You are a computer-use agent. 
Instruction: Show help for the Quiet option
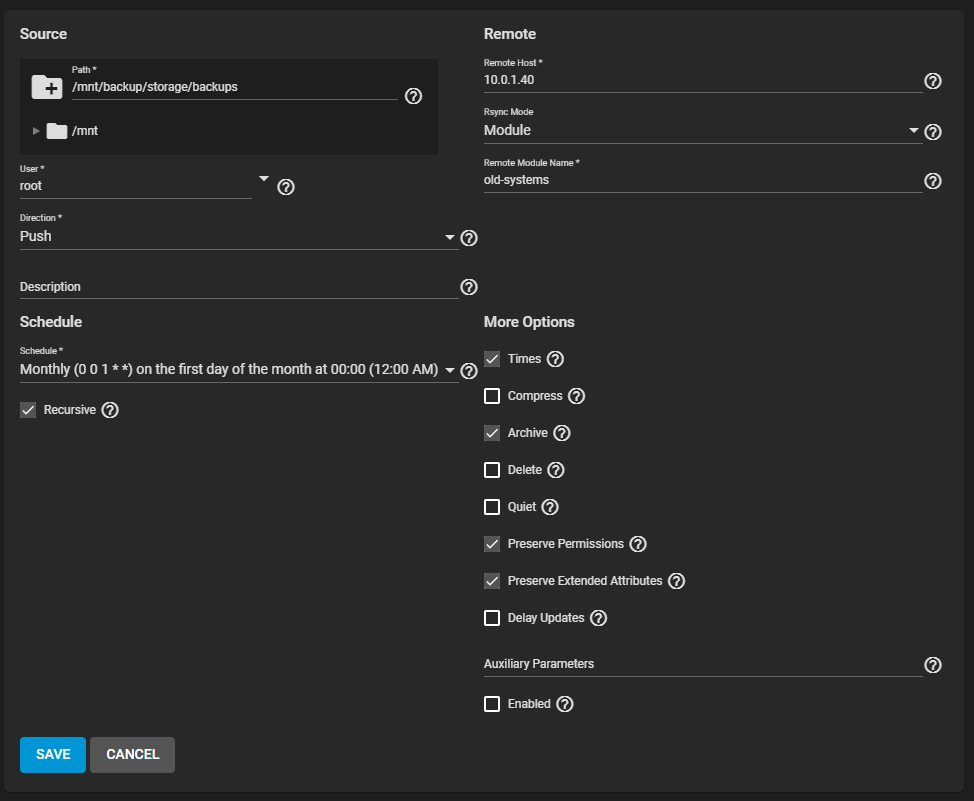[x=550, y=507]
